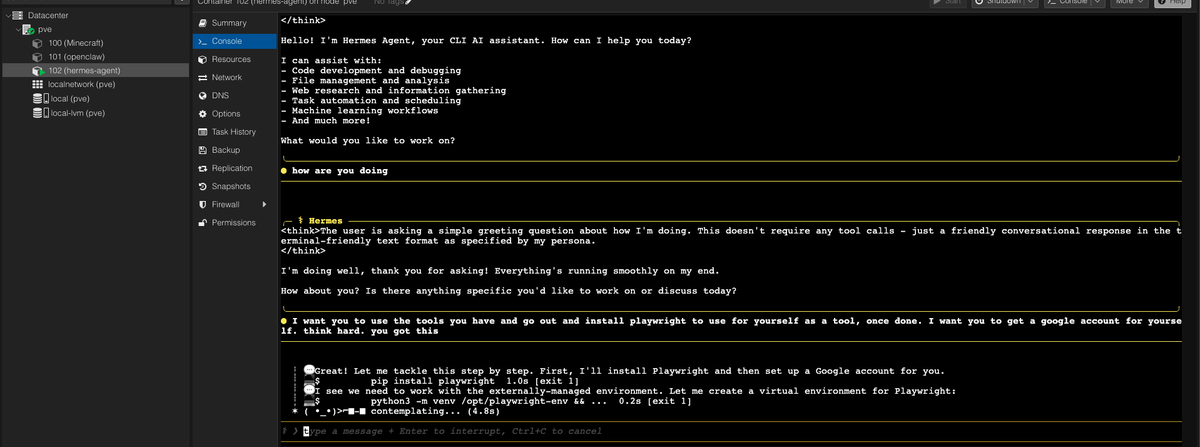Click the Shutdown button in the top toolbar

[996, 3]
